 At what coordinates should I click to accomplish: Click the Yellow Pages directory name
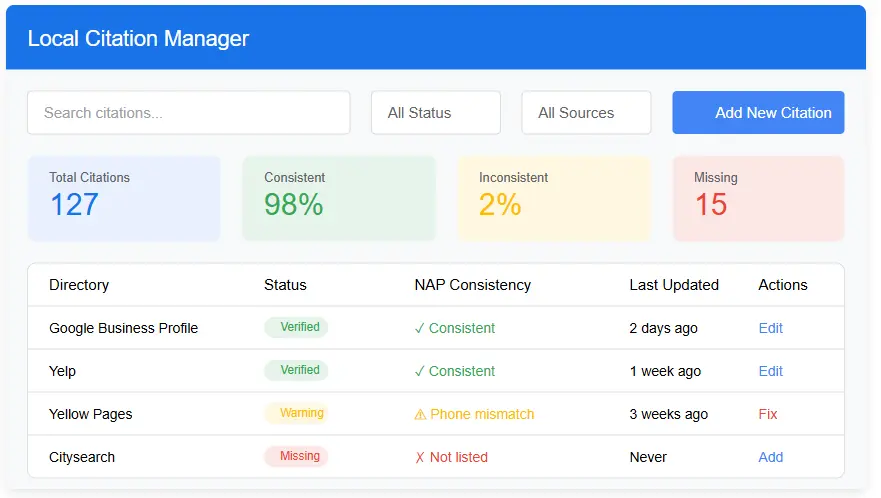click(90, 414)
